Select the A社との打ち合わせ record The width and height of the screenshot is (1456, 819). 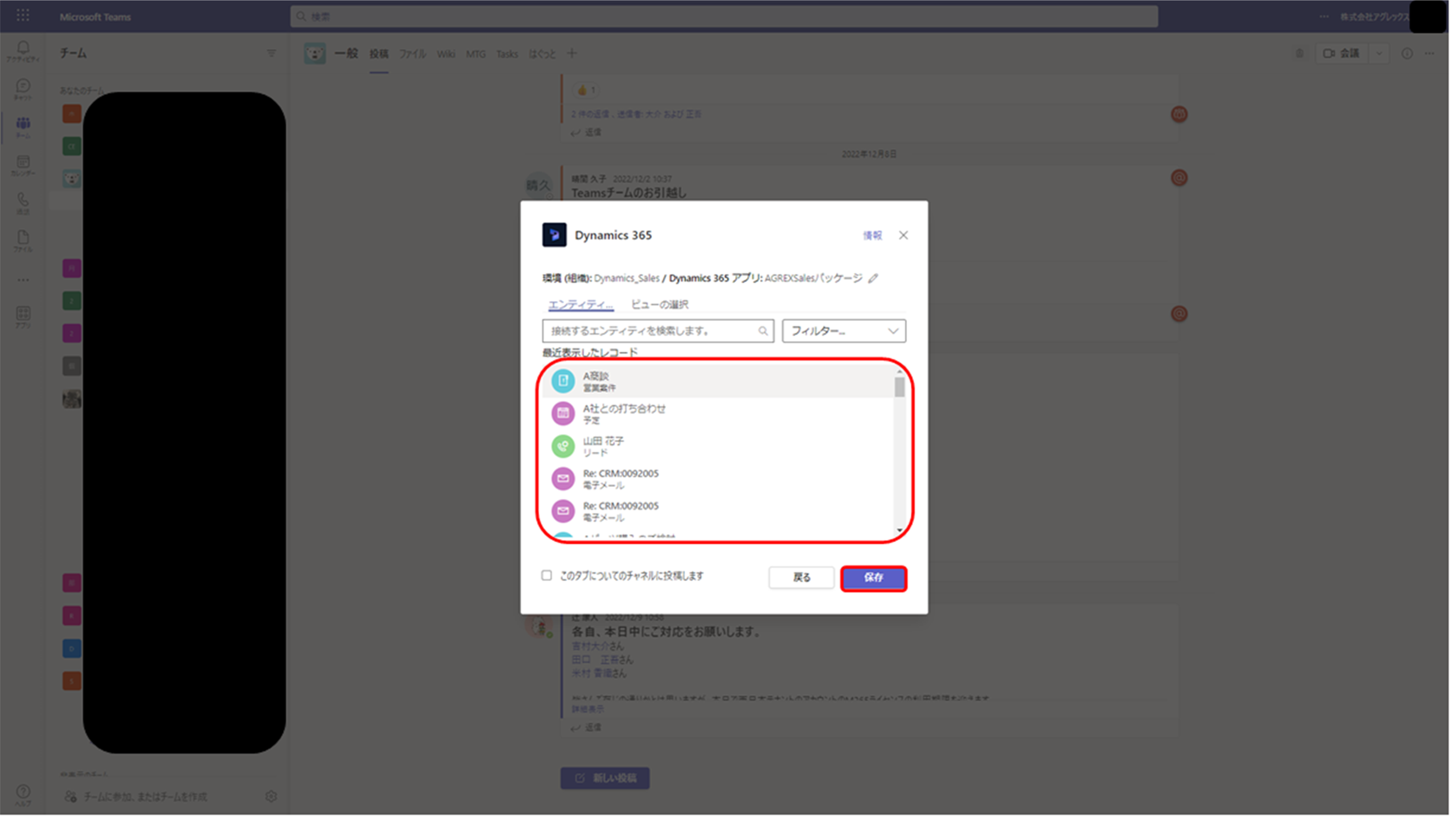point(719,414)
